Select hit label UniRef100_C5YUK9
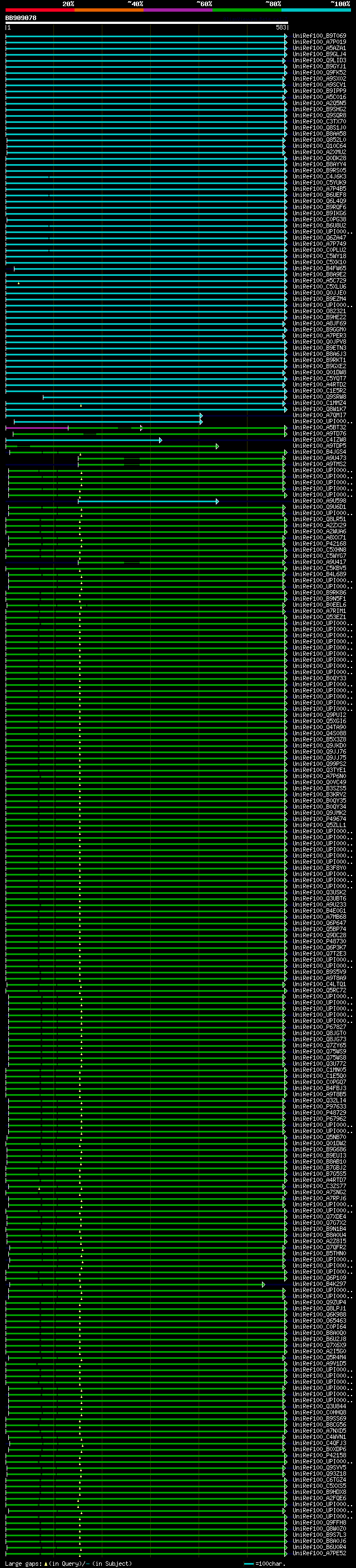 click(319, 182)
